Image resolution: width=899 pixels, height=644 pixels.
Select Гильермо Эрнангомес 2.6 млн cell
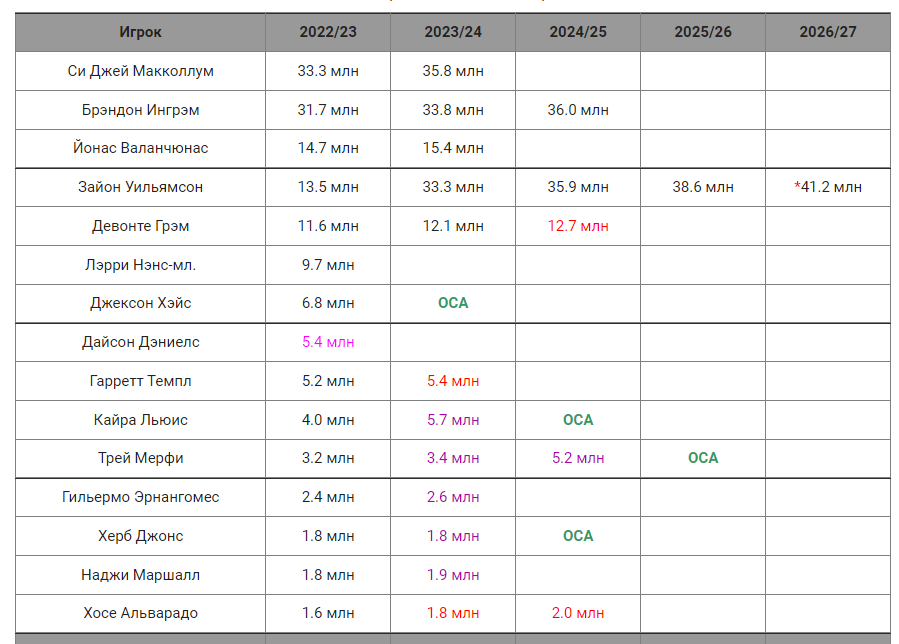click(x=453, y=497)
